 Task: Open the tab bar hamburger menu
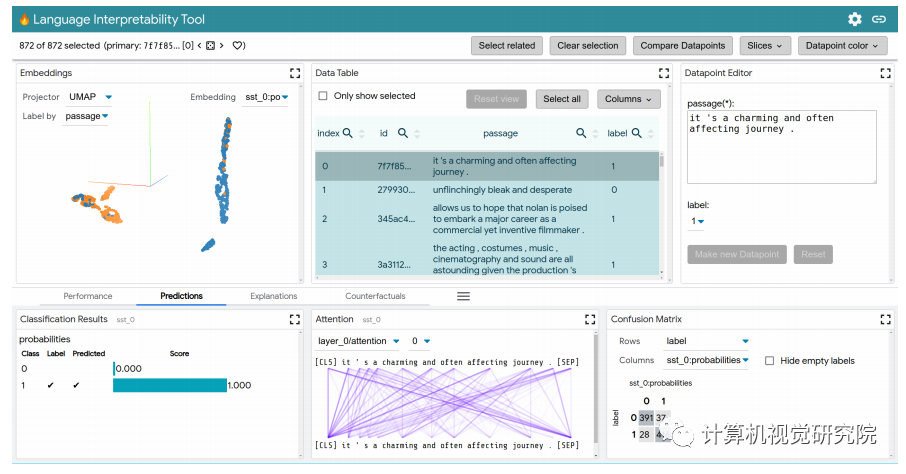click(x=463, y=296)
